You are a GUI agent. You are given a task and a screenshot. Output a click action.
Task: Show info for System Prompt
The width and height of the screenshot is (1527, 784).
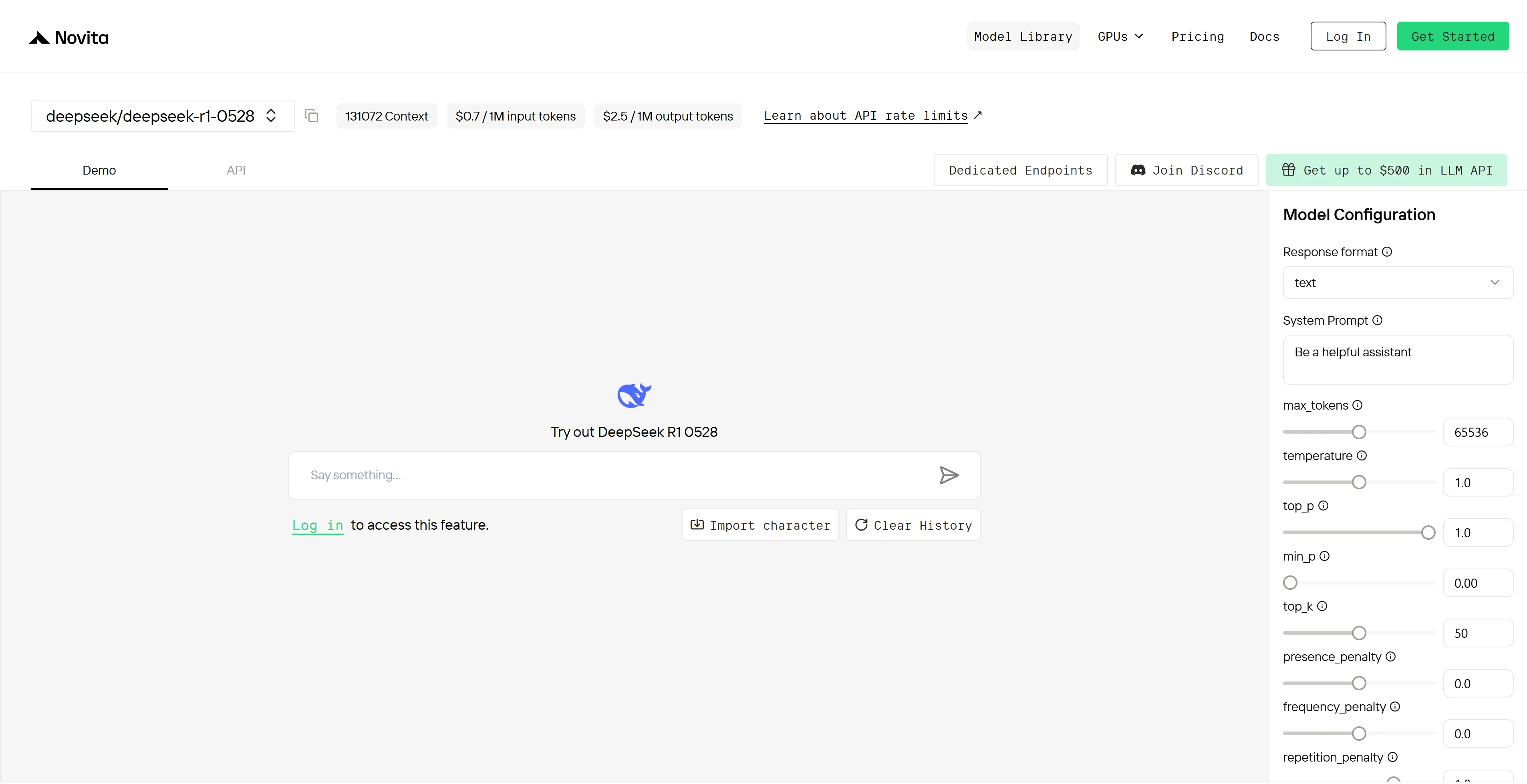[x=1378, y=320]
